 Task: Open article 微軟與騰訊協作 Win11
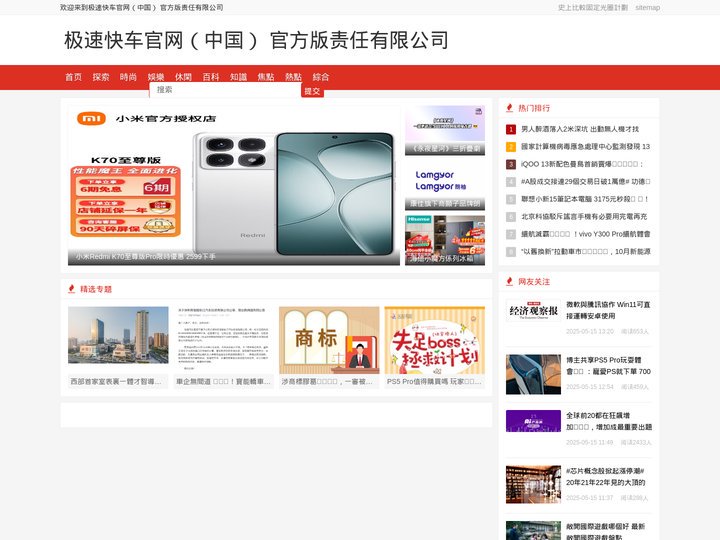click(x=608, y=310)
